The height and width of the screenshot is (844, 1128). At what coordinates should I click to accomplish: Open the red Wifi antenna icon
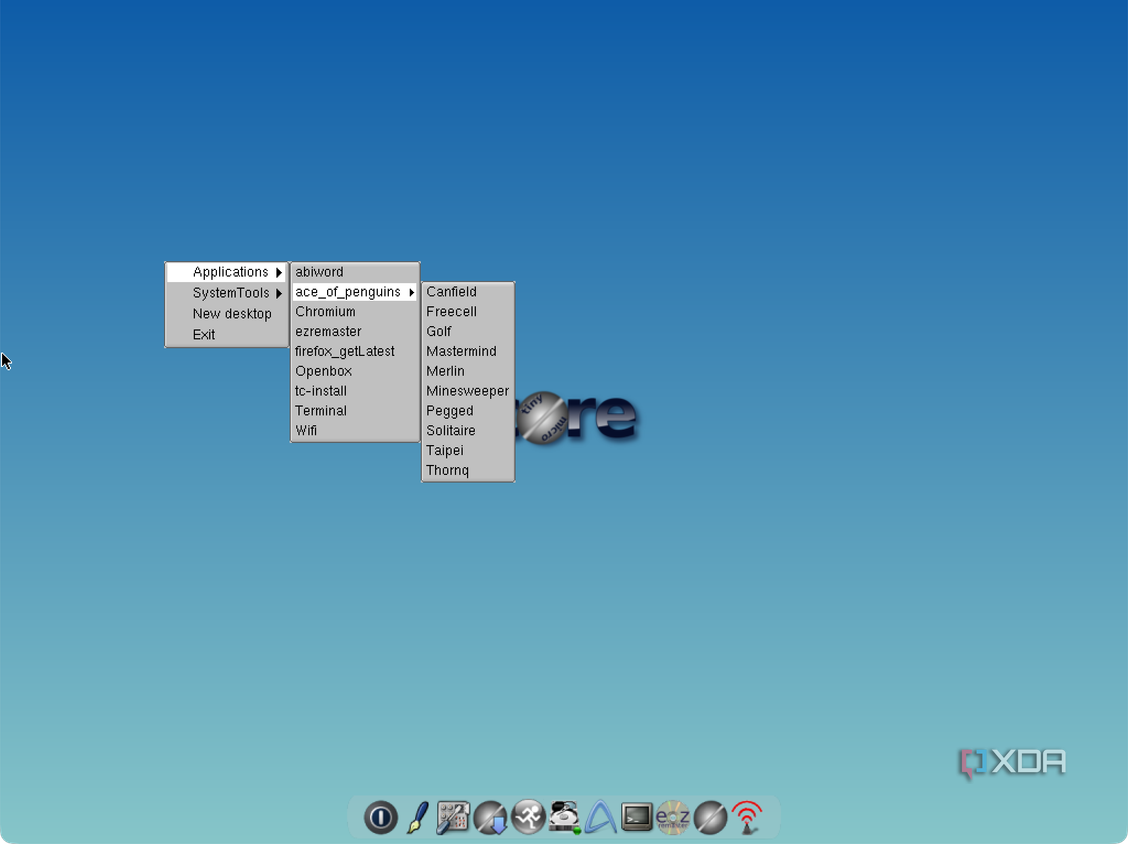coord(747,817)
